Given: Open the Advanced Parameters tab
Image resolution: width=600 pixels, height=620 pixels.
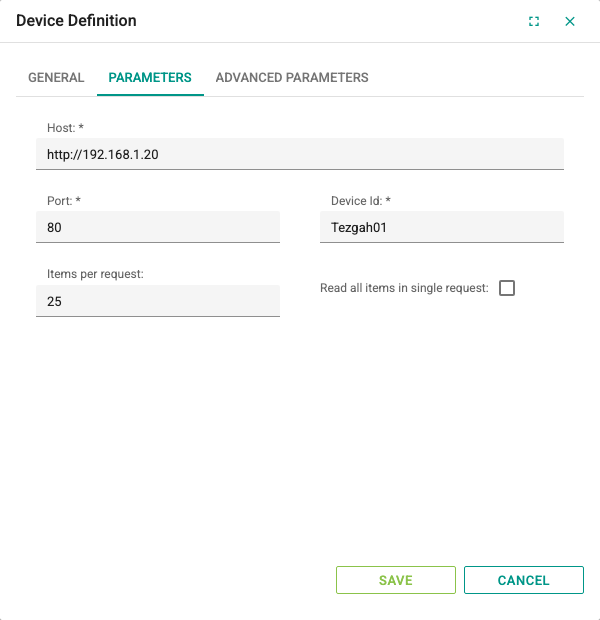Looking at the screenshot, I should pos(292,78).
